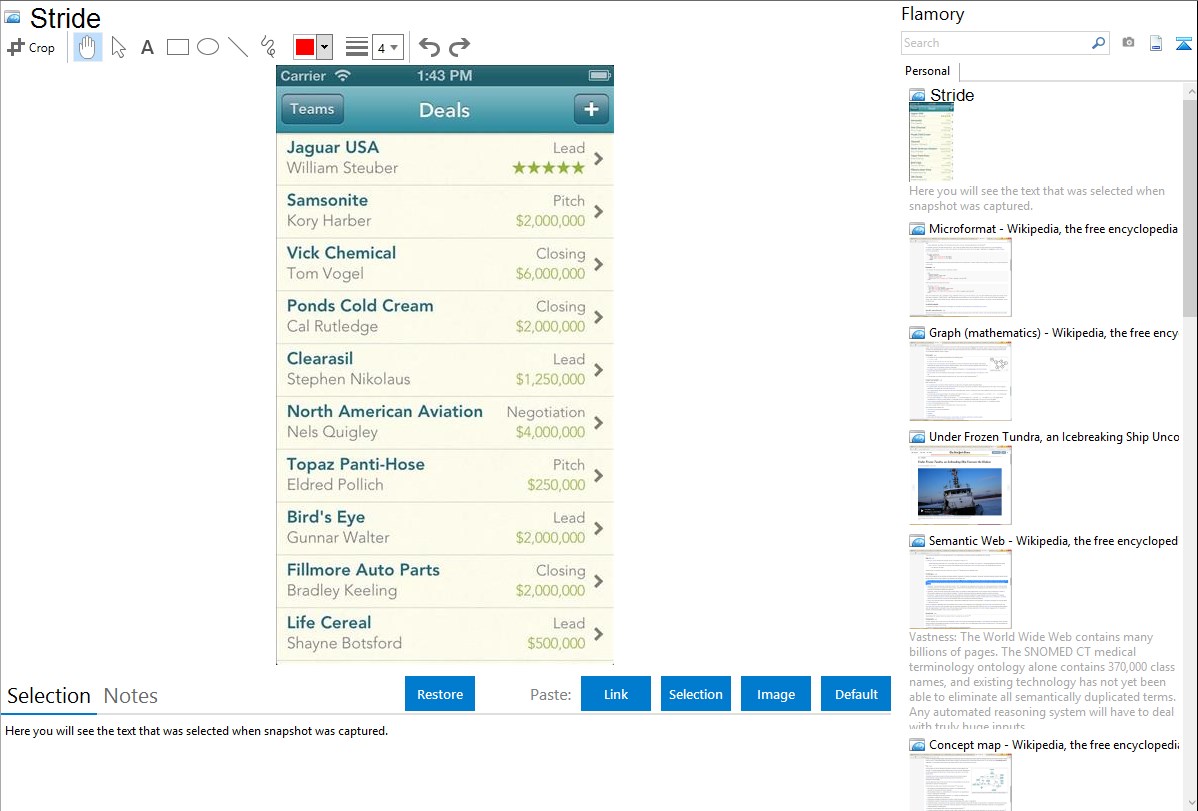Screen dimensions: 1198x811
Task: Click the red color swatch
Action: tap(305, 47)
